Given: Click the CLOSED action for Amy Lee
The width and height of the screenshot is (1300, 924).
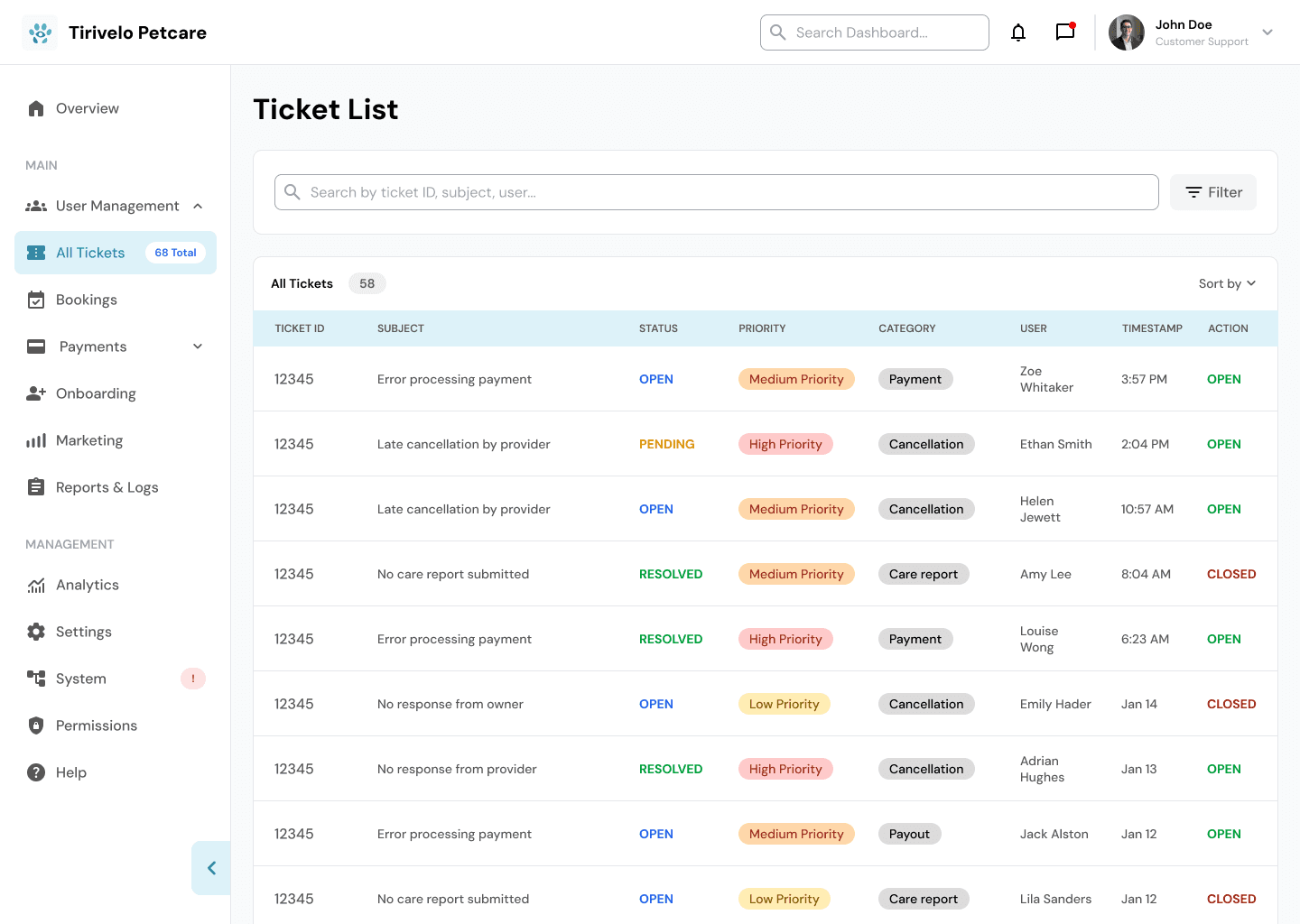Looking at the screenshot, I should coord(1231,574).
